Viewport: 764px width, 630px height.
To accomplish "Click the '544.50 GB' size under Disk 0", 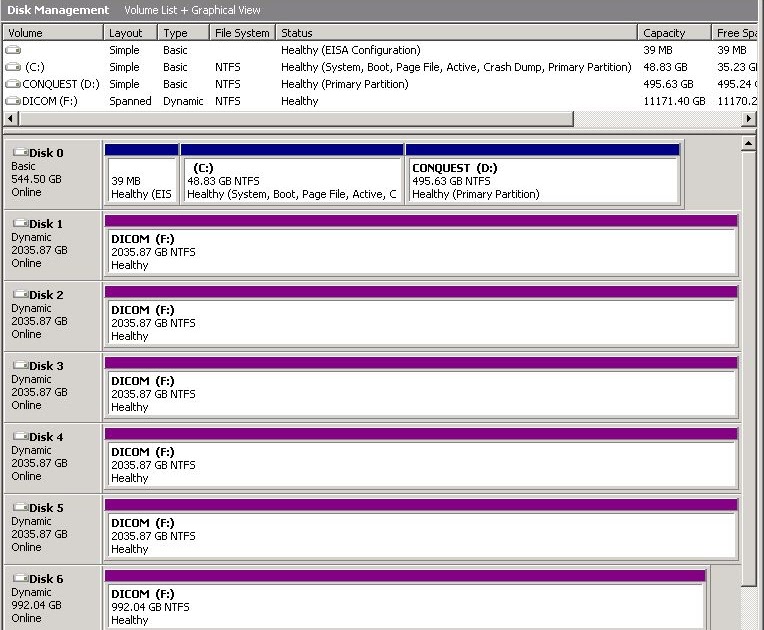I will [x=37, y=179].
